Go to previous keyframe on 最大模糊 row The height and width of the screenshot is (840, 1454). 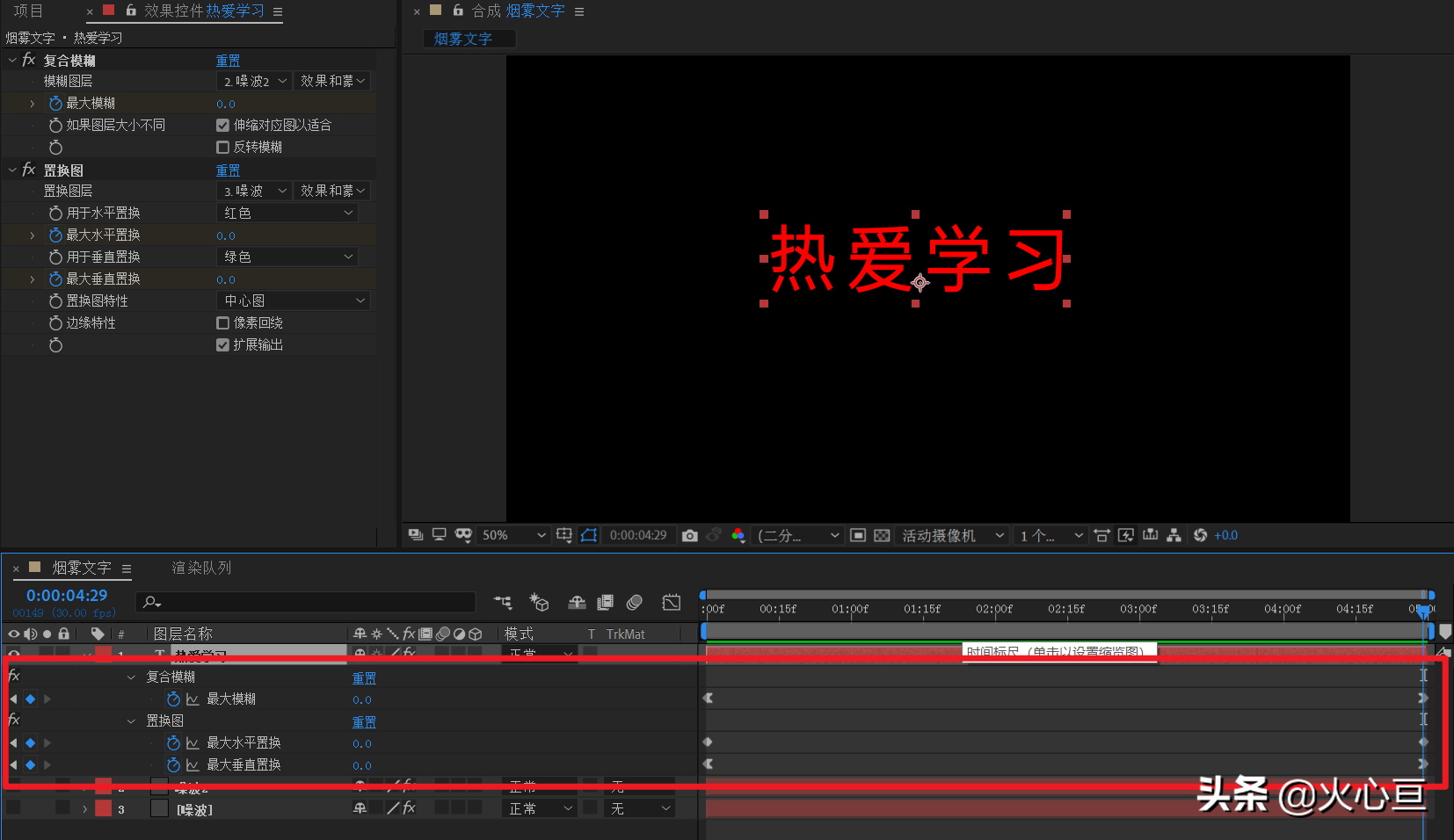click(x=12, y=699)
